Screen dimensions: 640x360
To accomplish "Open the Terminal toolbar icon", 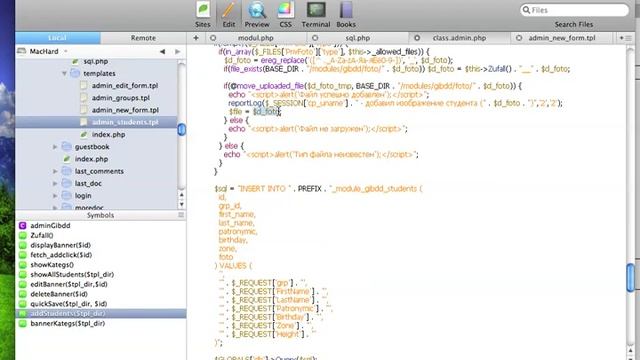I will click(316, 15).
